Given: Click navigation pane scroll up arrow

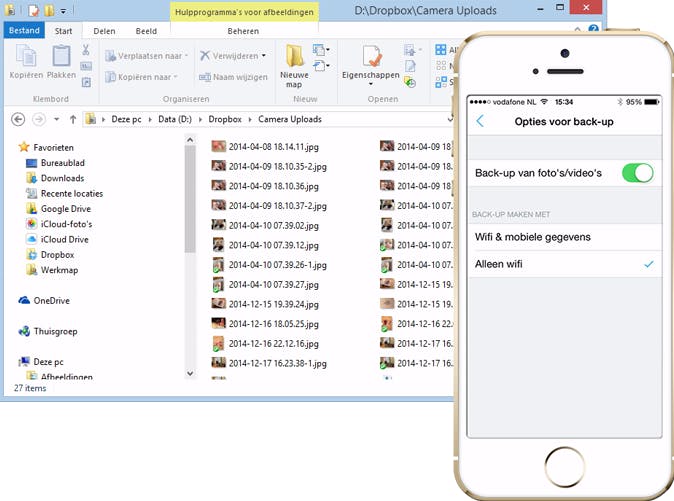Looking at the screenshot, I should pyautogui.click(x=190, y=140).
